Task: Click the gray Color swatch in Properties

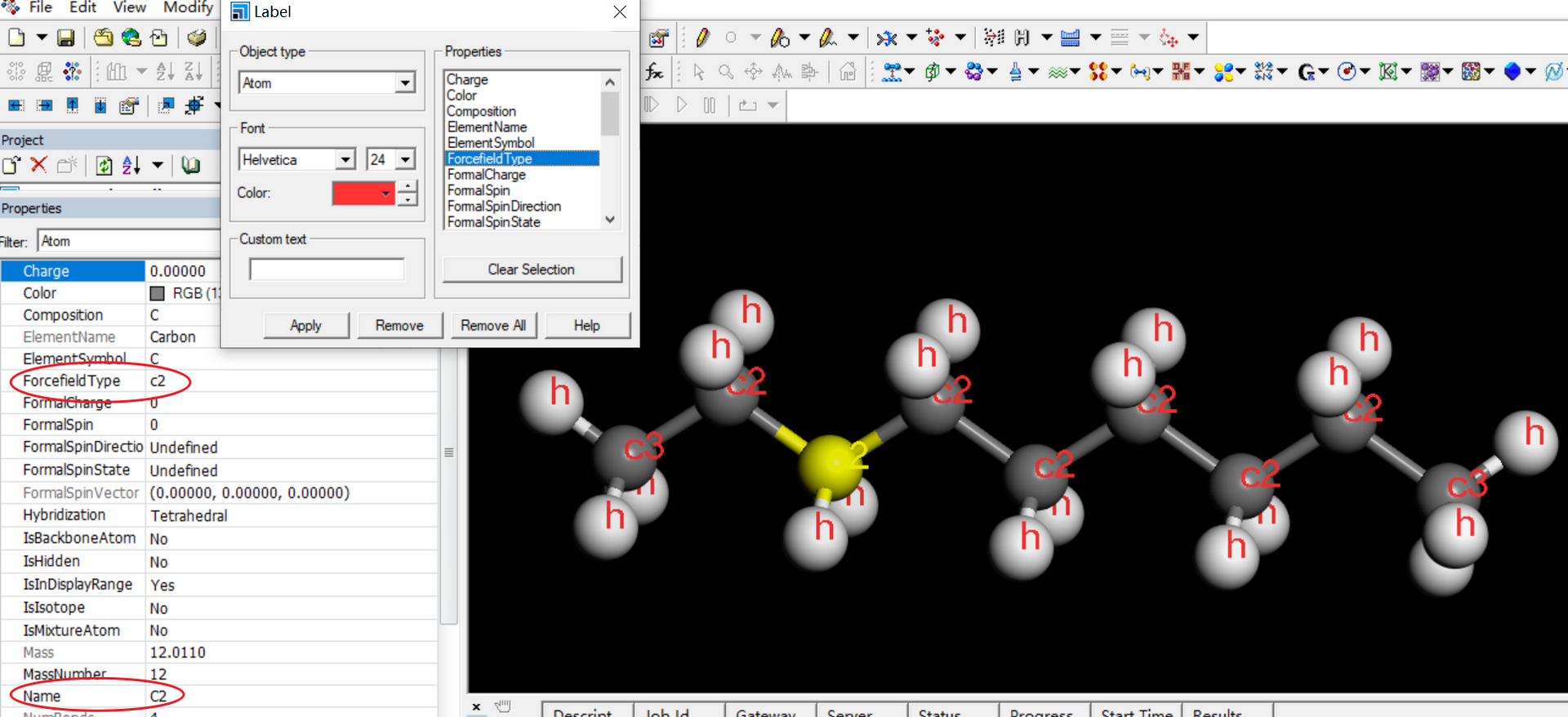Action: (158, 293)
